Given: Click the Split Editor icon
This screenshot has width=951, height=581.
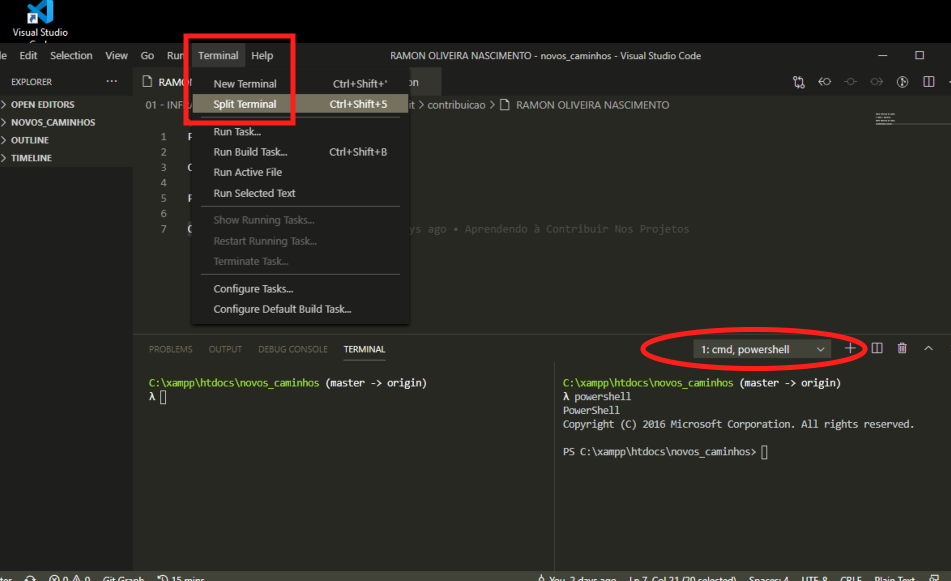Looking at the screenshot, I should coord(928,81).
